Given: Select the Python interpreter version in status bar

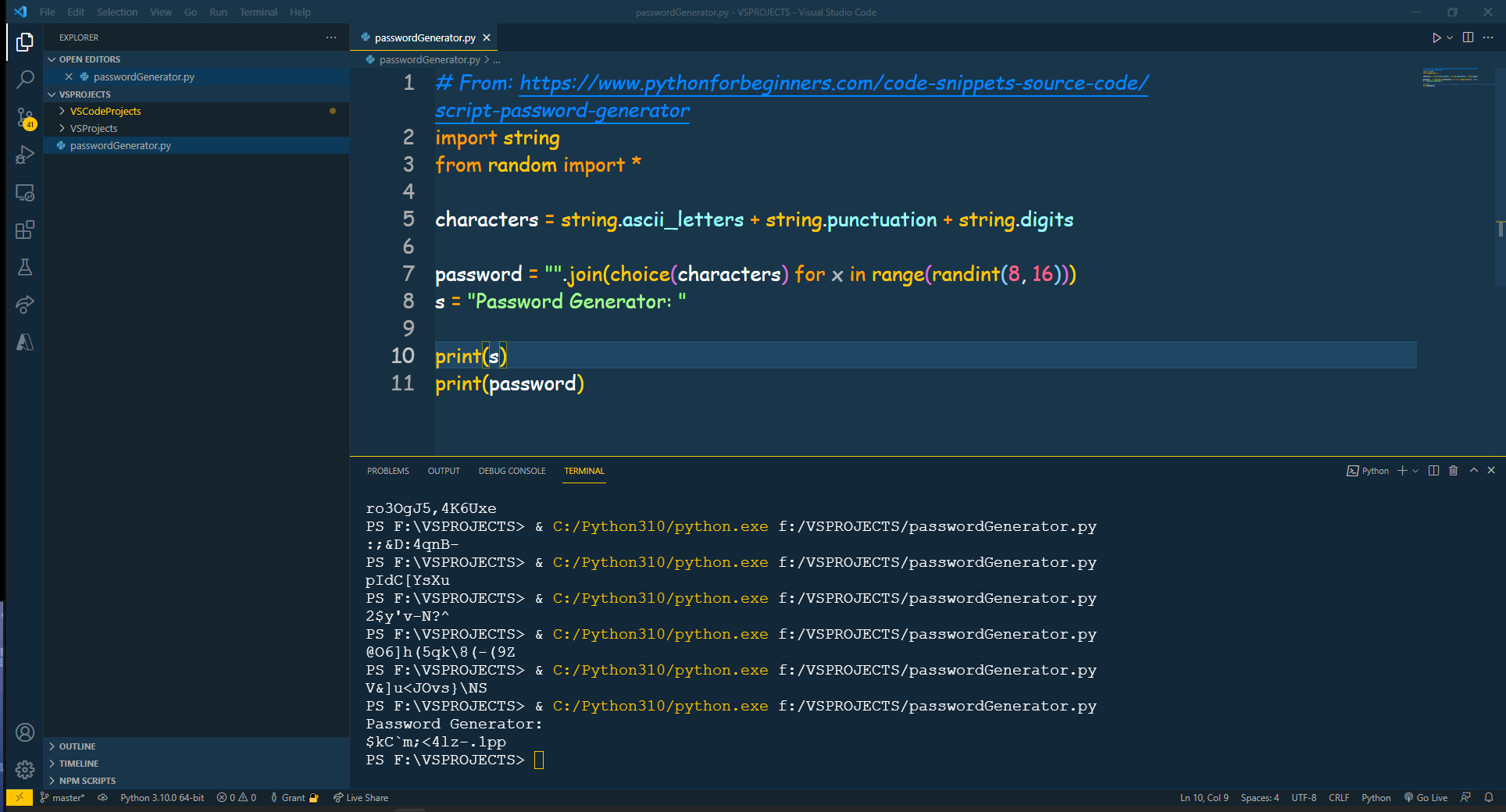Looking at the screenshot, I should (x=162, y=797).
